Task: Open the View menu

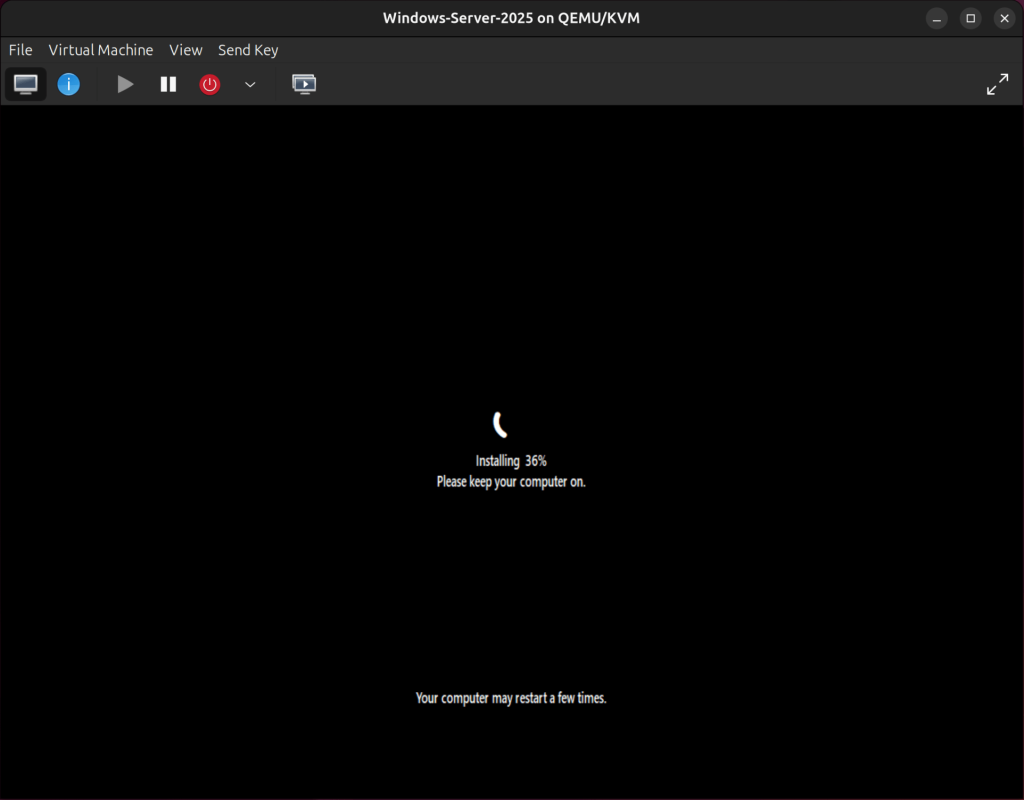Action: 185,50
